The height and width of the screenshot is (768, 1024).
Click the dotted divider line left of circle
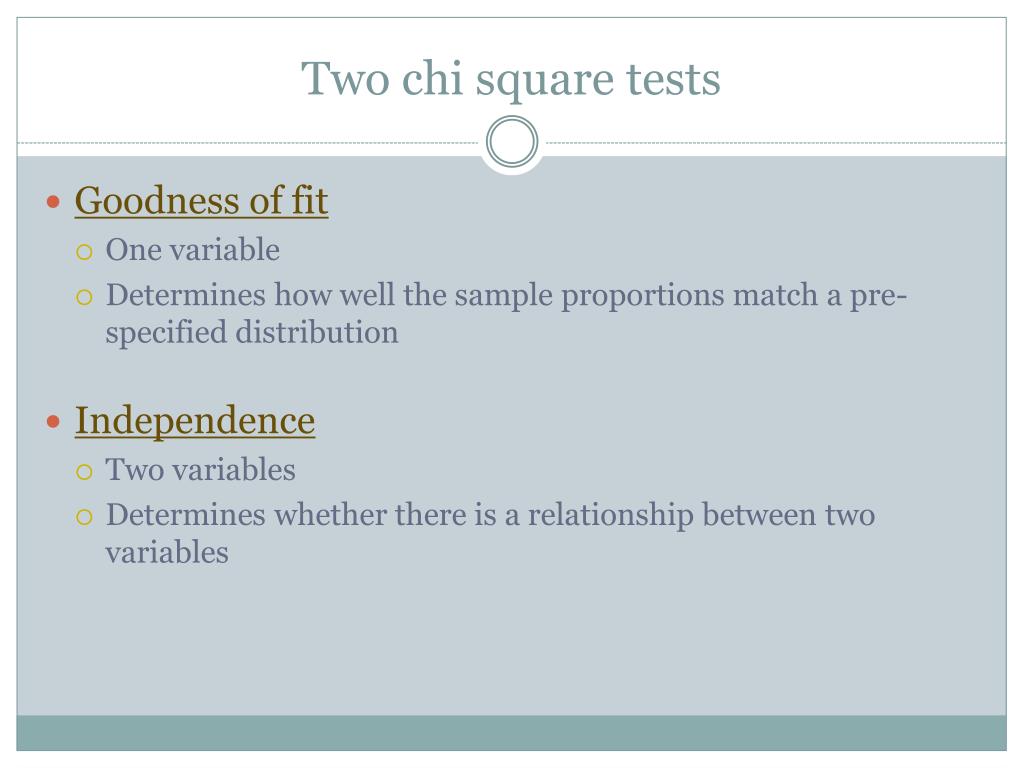coord(248,142)
